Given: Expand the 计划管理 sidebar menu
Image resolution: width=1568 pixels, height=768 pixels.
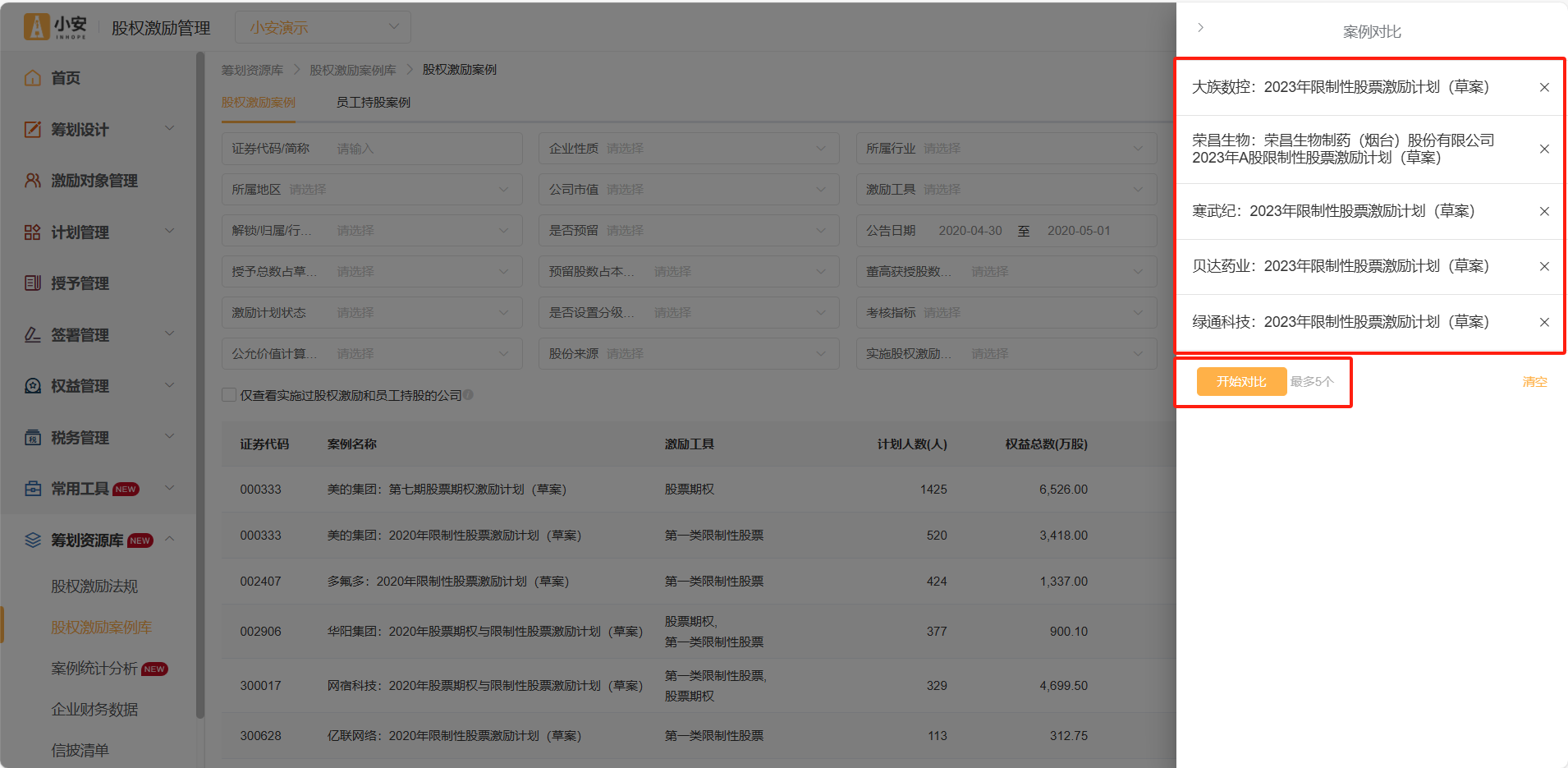Looking at the screenshot, I should [x=170, y=231].
